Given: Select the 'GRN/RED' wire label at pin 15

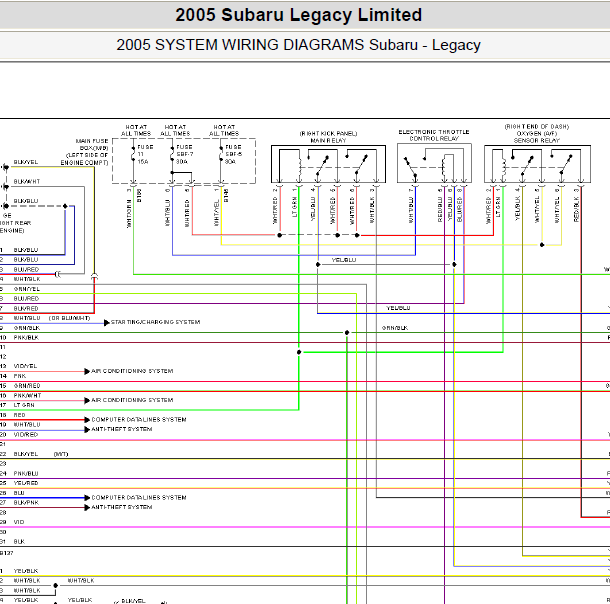Looking at the screenshot, I should [x=26, y=386].
